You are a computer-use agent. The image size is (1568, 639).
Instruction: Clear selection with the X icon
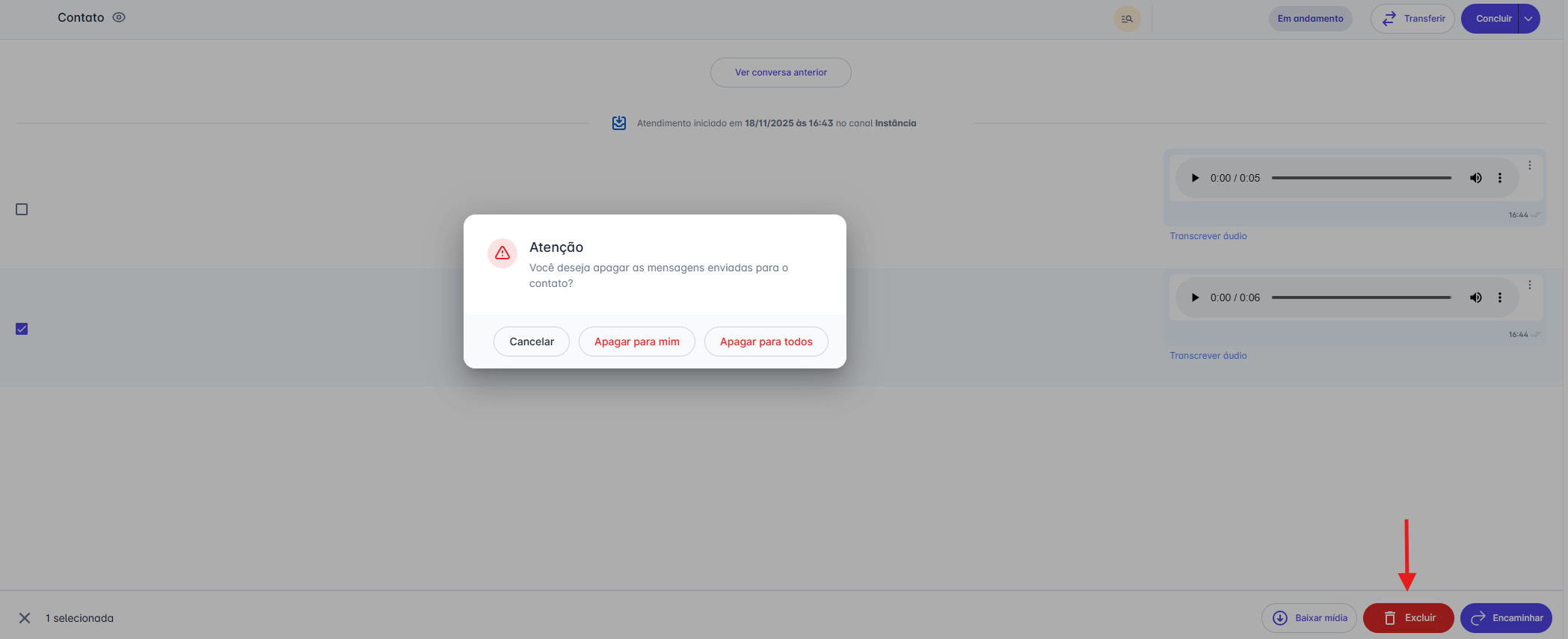(x=25, y=618)
